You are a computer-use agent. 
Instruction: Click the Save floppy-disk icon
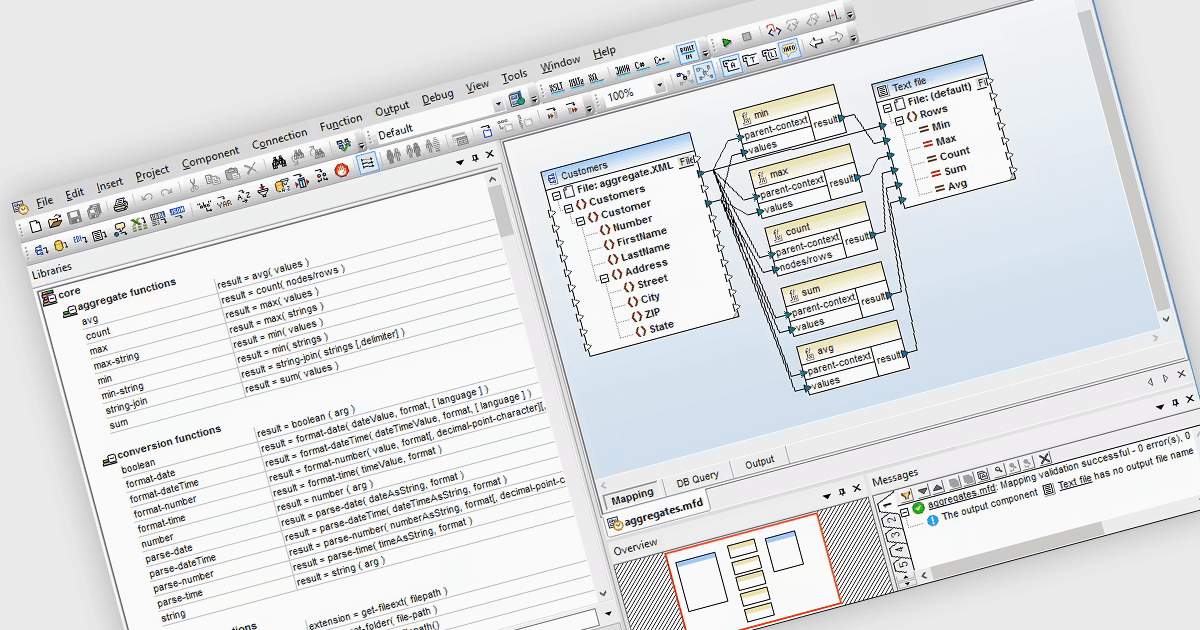click(74, 216)
